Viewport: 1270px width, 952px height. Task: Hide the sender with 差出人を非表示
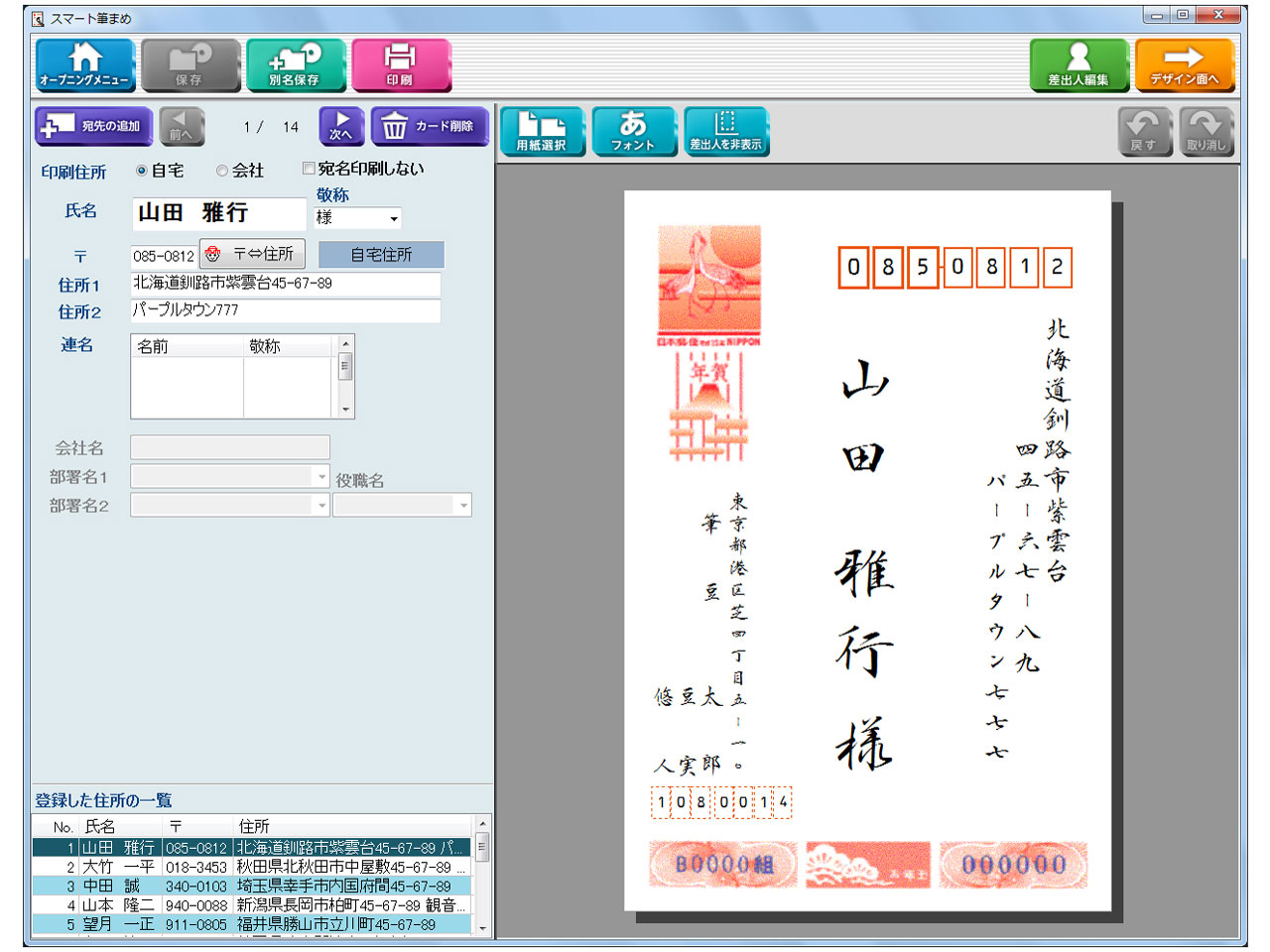pos(725,130)
